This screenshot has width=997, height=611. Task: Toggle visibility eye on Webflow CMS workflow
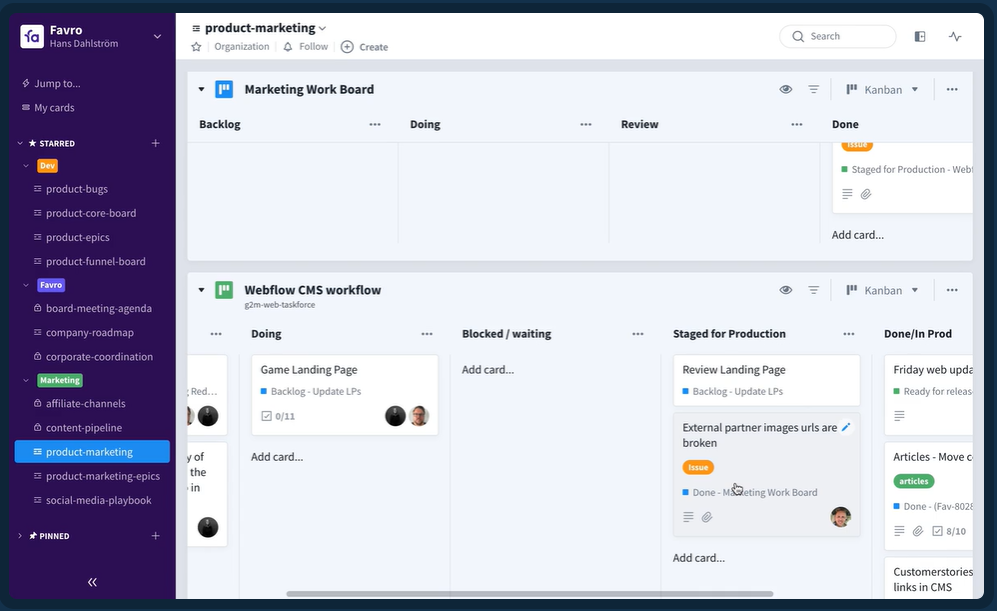(x=786, y=290)
